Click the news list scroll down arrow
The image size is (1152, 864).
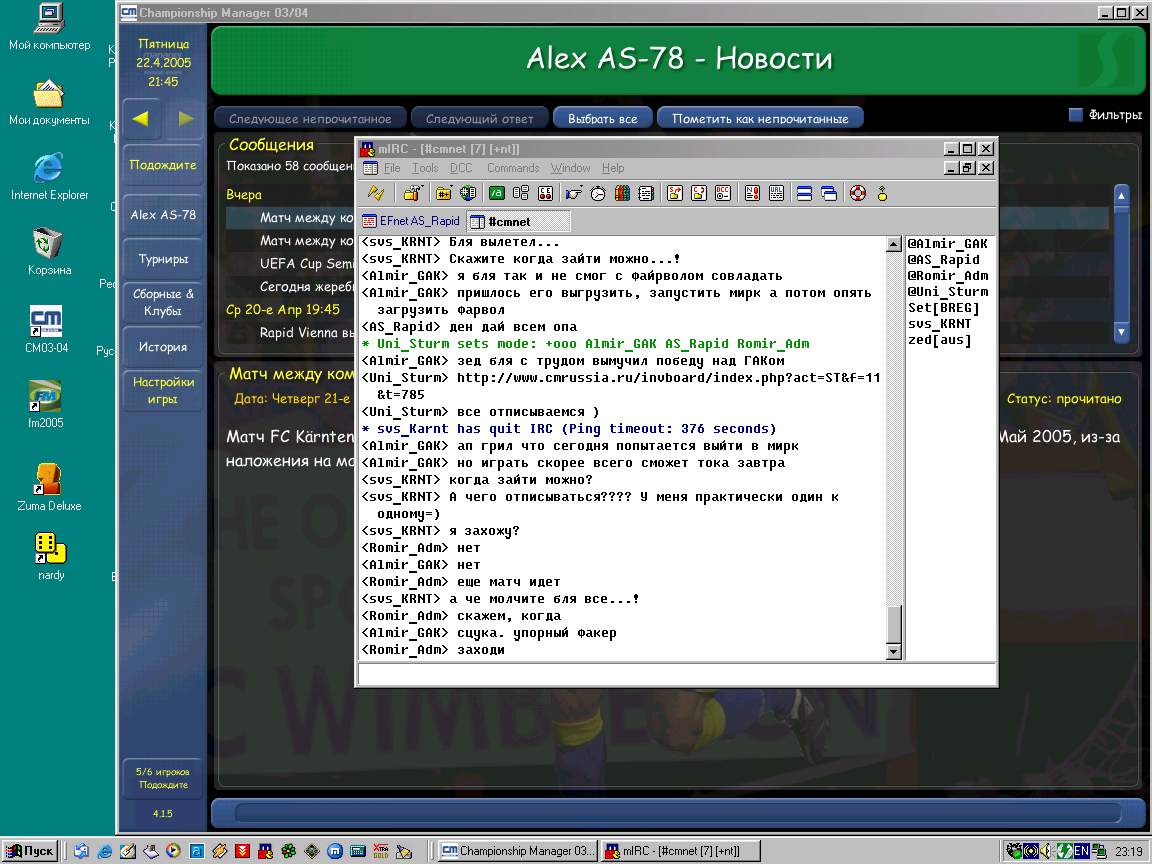pos(1121,332)
